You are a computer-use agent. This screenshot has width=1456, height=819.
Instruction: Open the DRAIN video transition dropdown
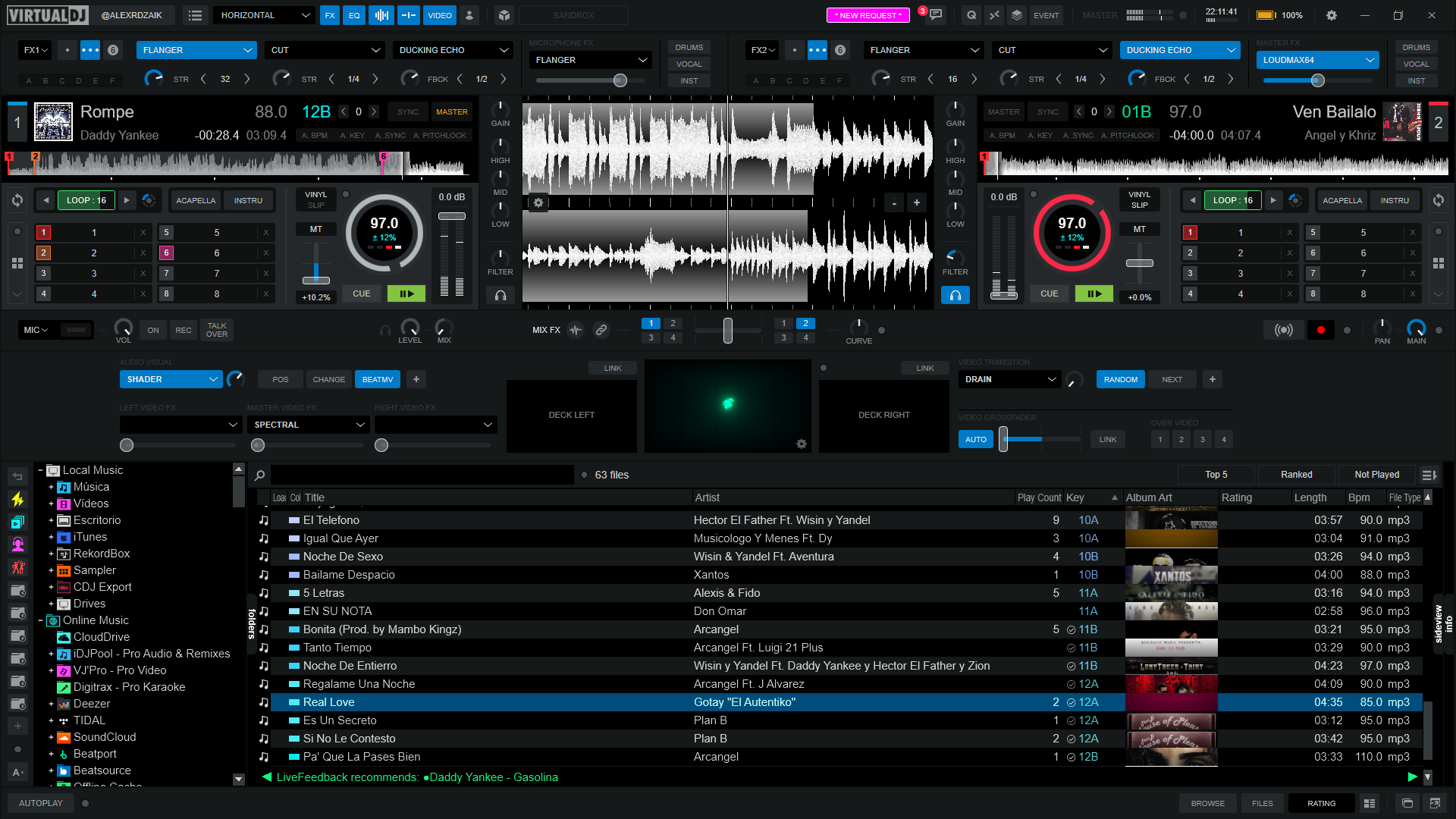(x=1009, y=379)
